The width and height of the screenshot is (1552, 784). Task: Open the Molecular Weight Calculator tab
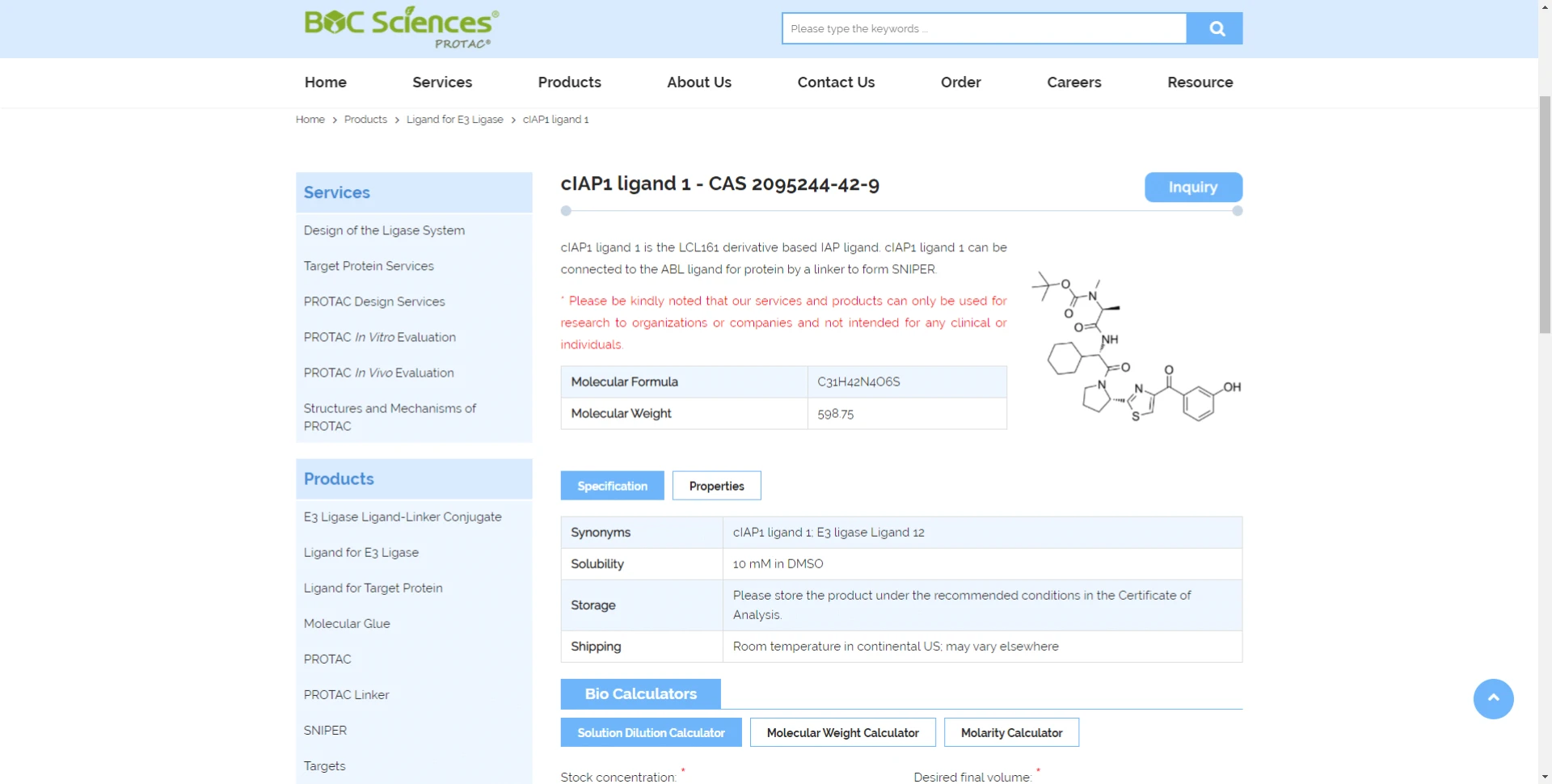[842, 733]
